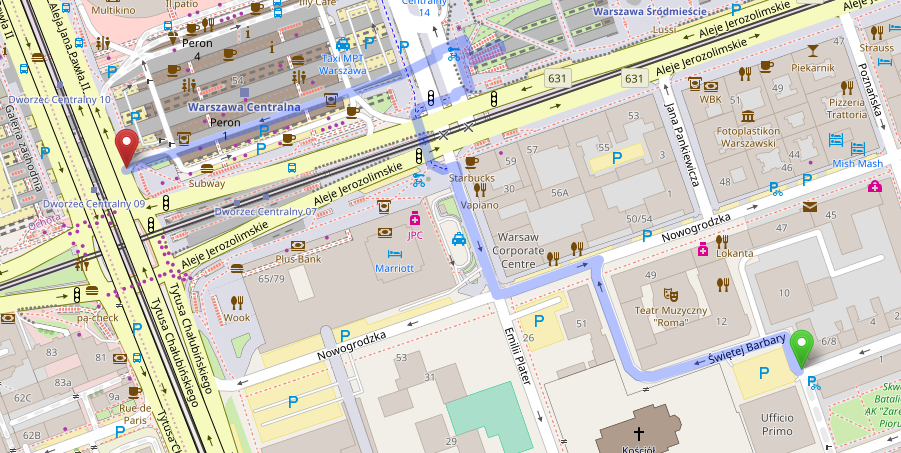The height and width of the screenshot is (453, 901).
Task: Open the Pizzeria Trattoria restaurant icon
Action: pyautogui.click(x=847, y=88)
